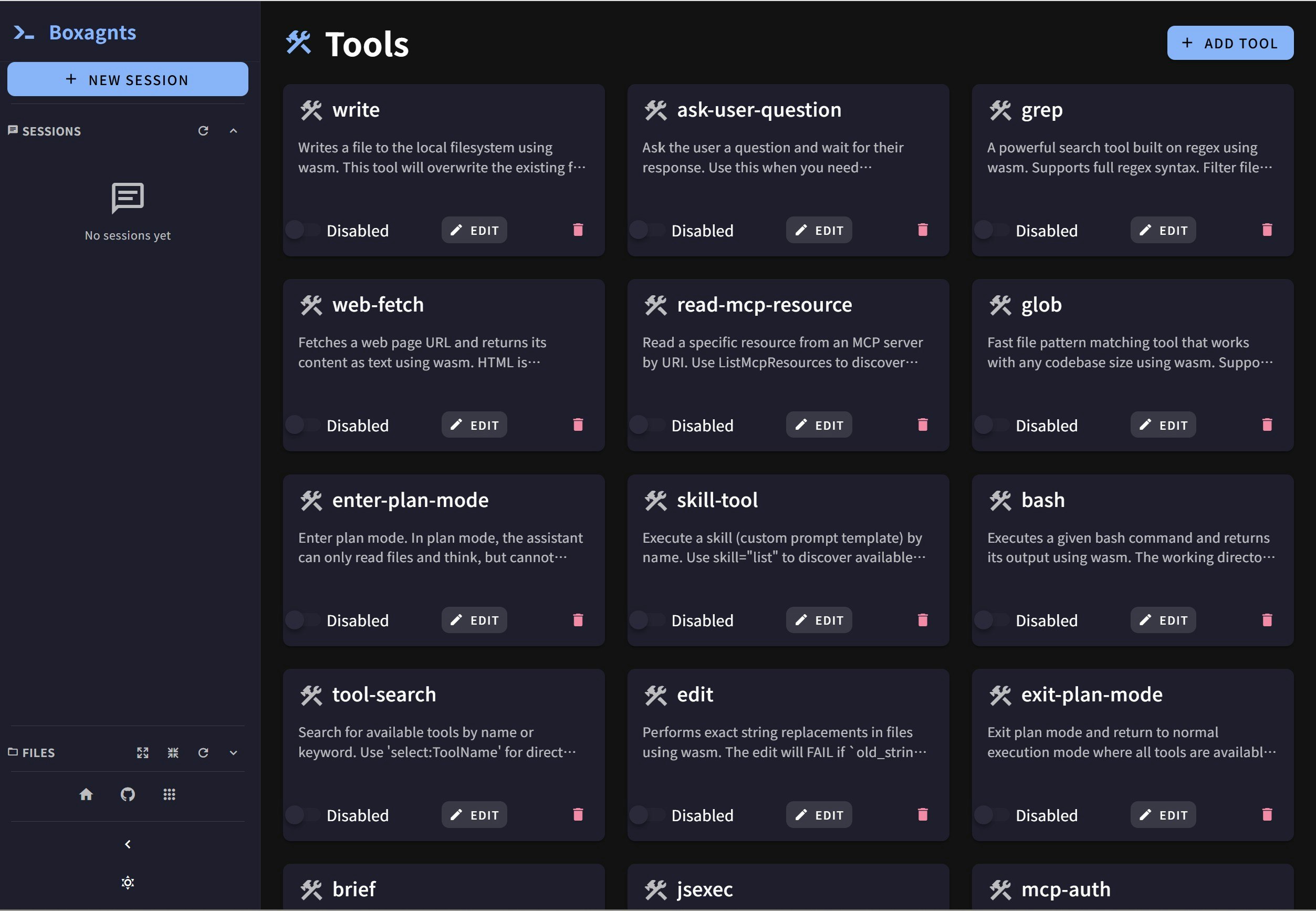Collapse the sidebar with left chevron

tap(128, 844)
